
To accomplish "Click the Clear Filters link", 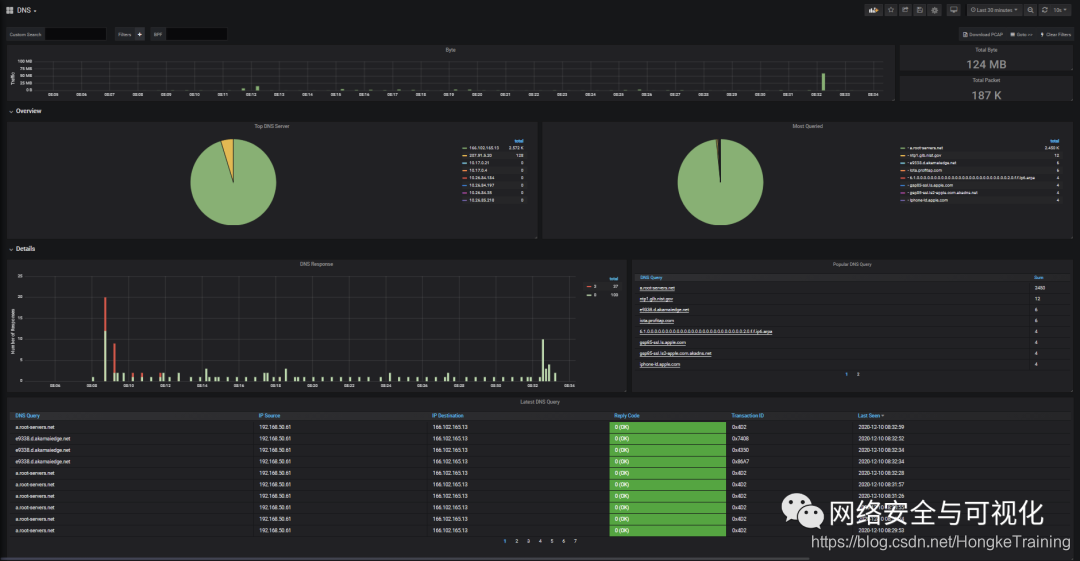I will [x=1056, y=34].
